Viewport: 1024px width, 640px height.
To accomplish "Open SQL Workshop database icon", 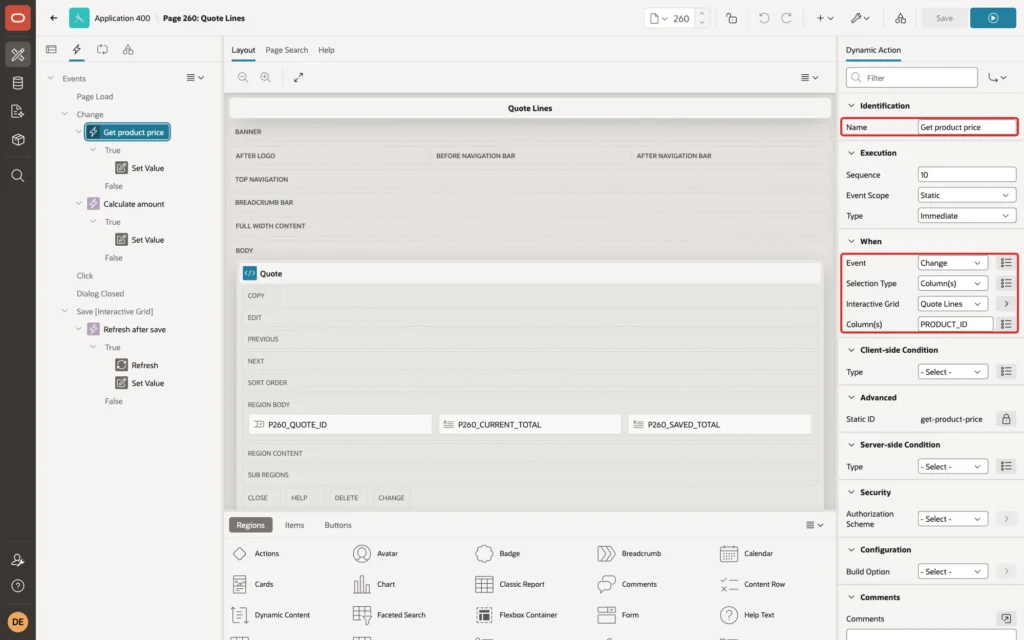I will click(x=18, y=83).
